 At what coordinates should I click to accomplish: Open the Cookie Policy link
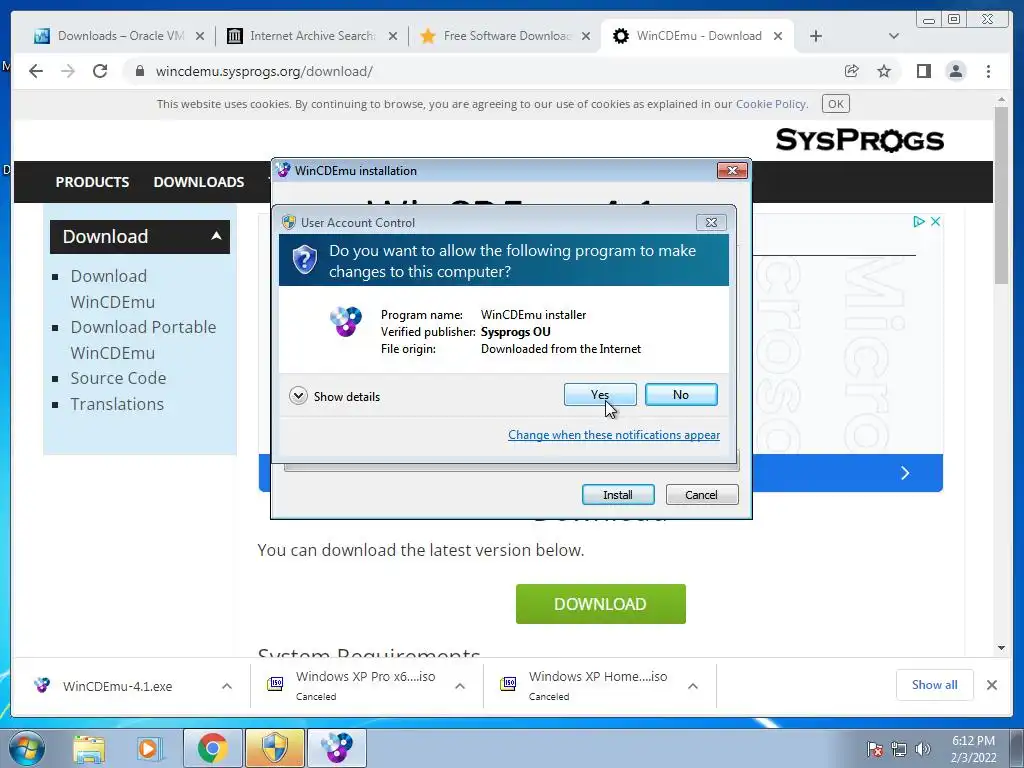[x=771, y=104]
